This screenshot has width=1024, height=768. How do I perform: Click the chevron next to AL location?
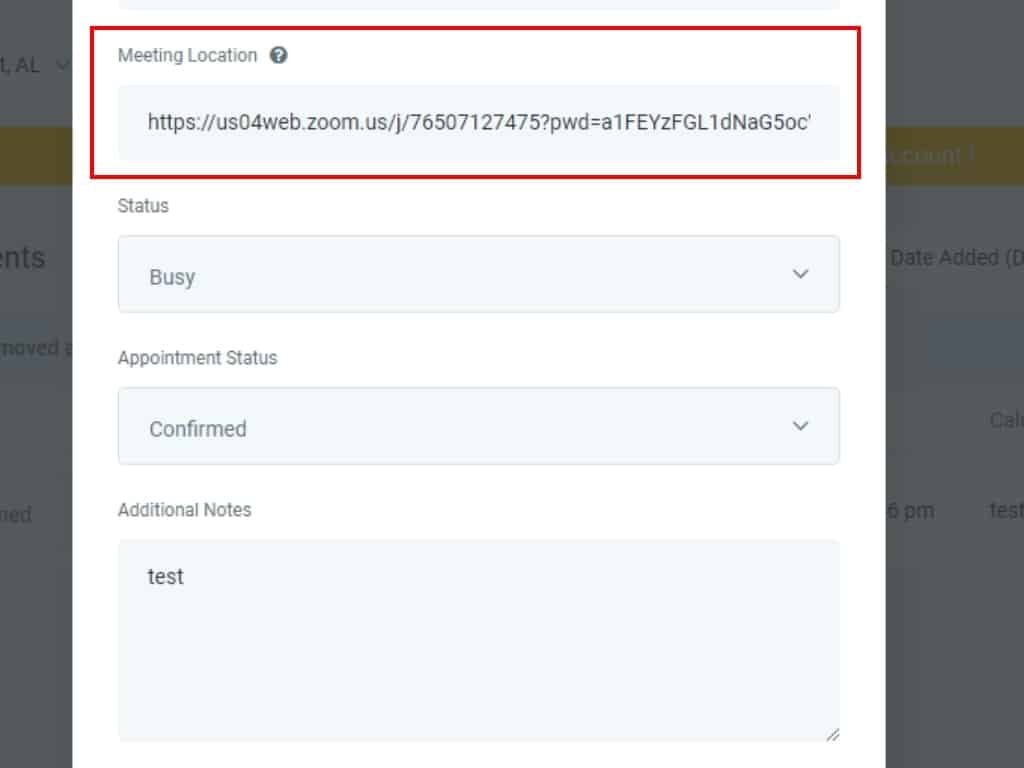(62, 66)
